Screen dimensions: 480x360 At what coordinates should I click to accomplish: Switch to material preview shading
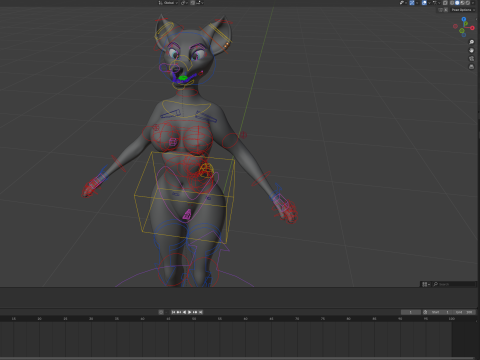pyautogui.click(x=462, y=3)
